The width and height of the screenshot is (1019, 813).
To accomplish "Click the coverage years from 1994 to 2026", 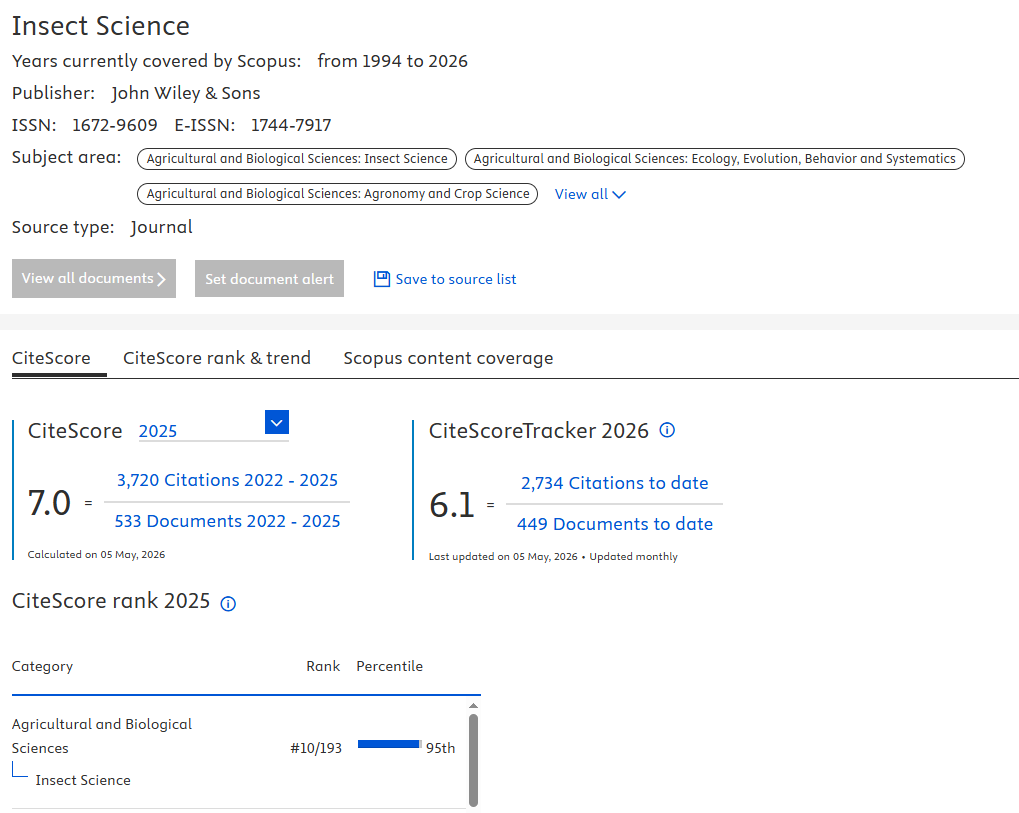I will click(x=393, y=61).
